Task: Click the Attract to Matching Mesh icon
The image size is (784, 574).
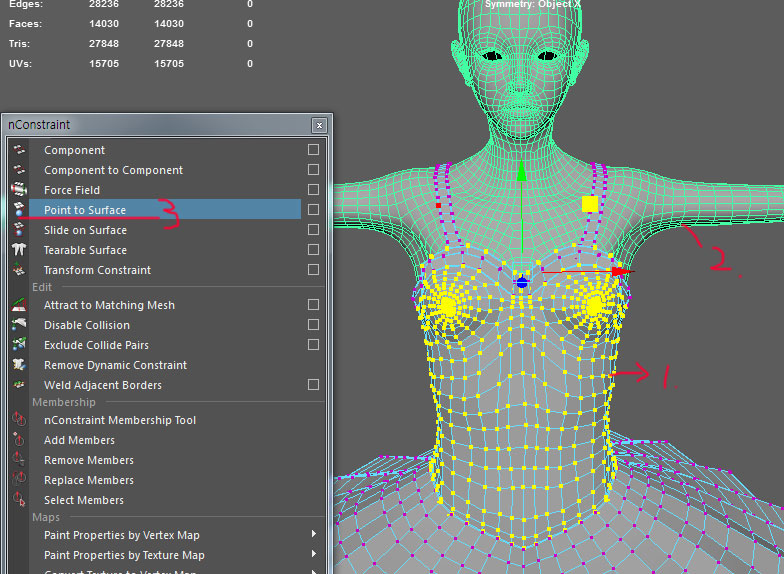Action: (19, 304)
